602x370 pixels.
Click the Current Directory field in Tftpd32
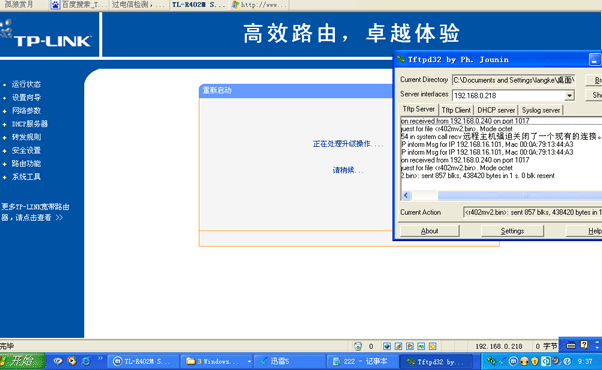point(513,80)
